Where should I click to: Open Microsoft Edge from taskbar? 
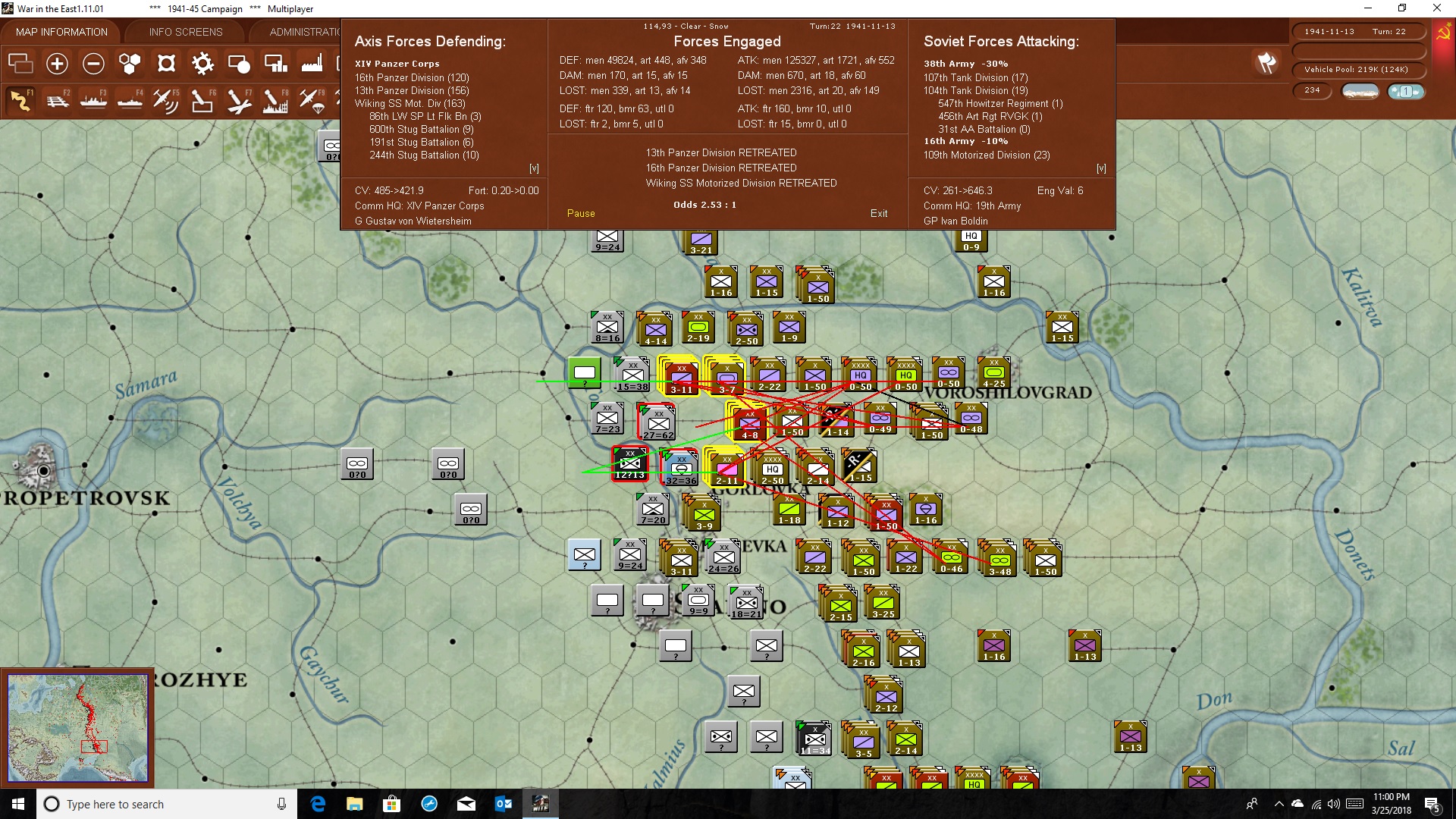tap(318, 804)
